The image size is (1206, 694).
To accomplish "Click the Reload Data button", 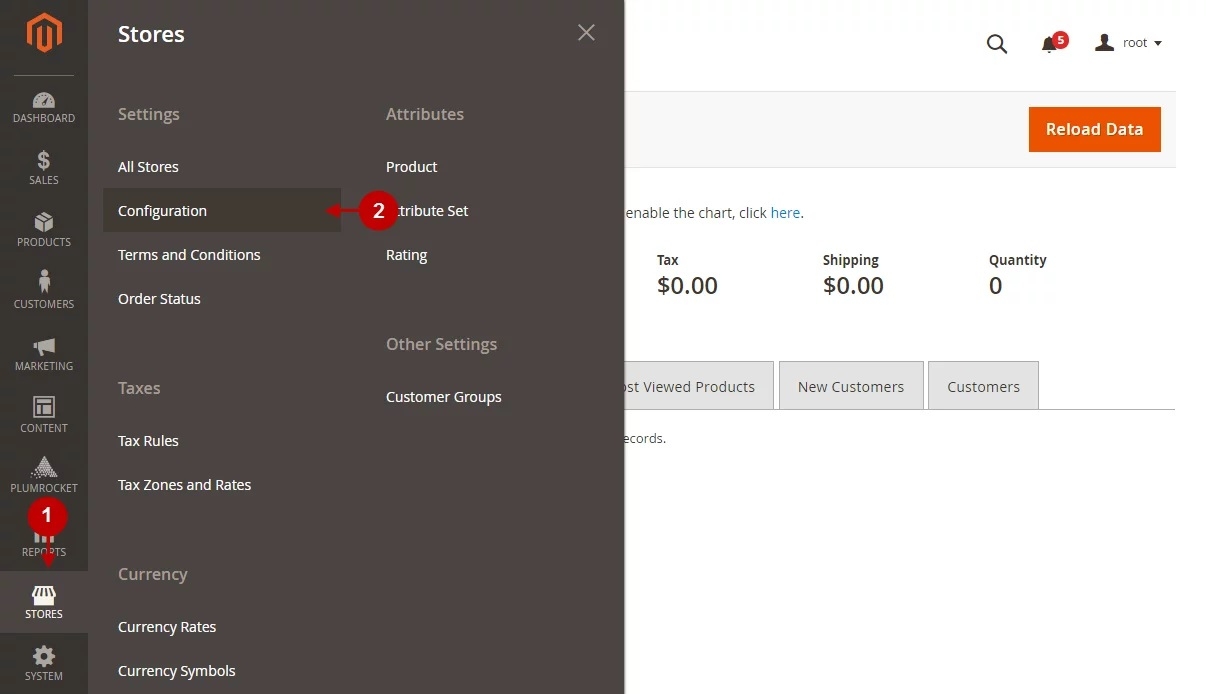I will pos(1094,129).
